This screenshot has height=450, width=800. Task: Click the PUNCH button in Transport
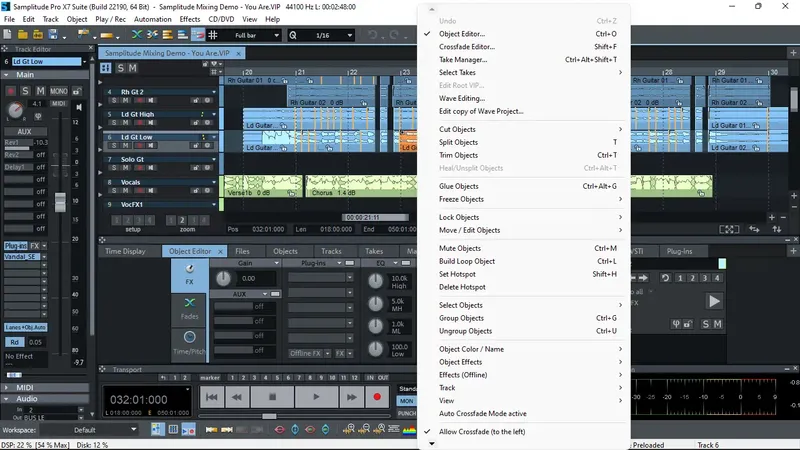click(407, 413)
